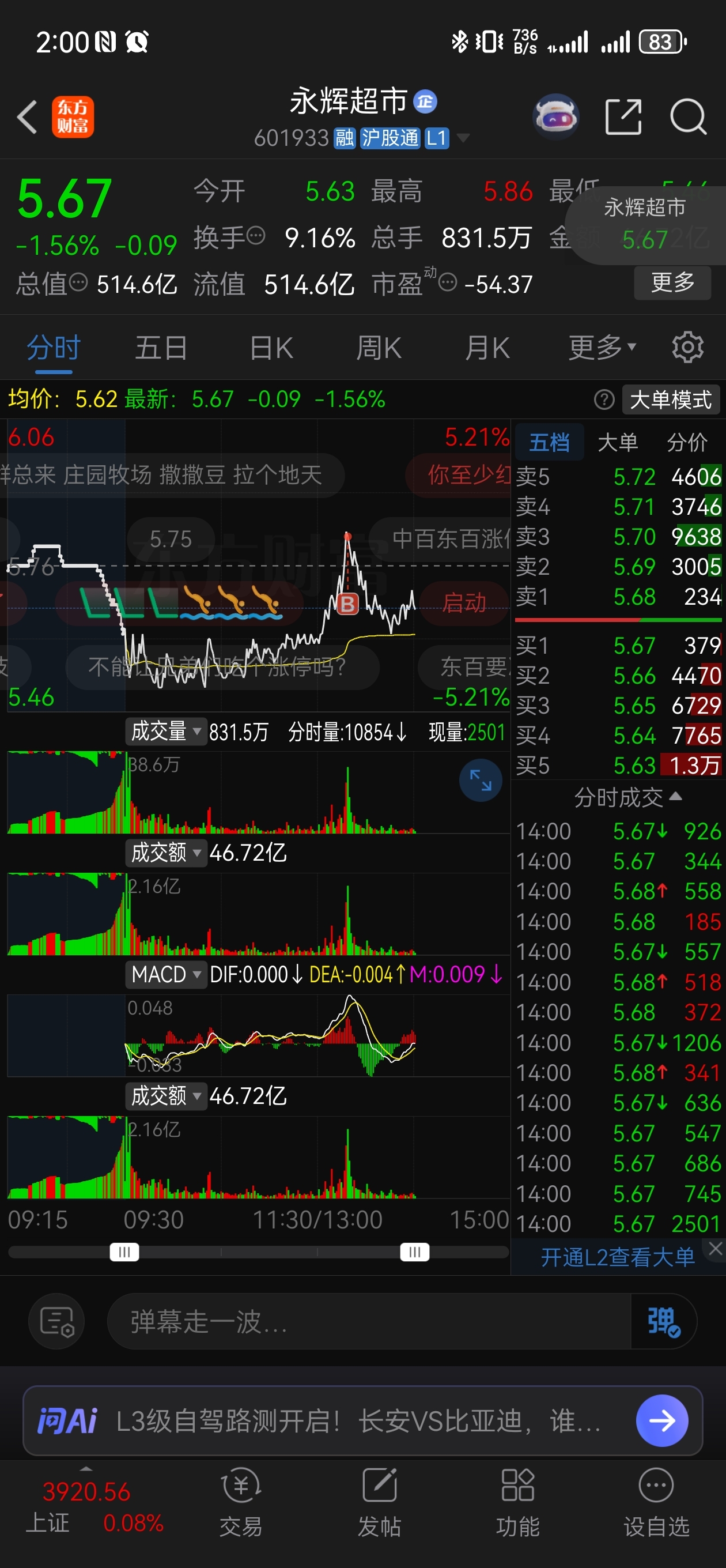Tap the 沪股通 badge

point(390,138)
